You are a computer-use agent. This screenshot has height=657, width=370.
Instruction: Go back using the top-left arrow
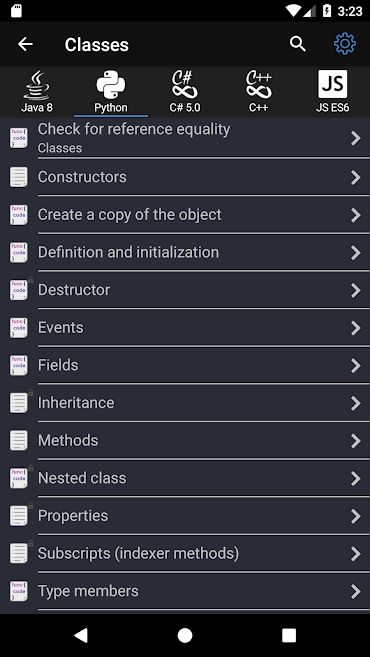pyautogui.click(x=25, y=44)
